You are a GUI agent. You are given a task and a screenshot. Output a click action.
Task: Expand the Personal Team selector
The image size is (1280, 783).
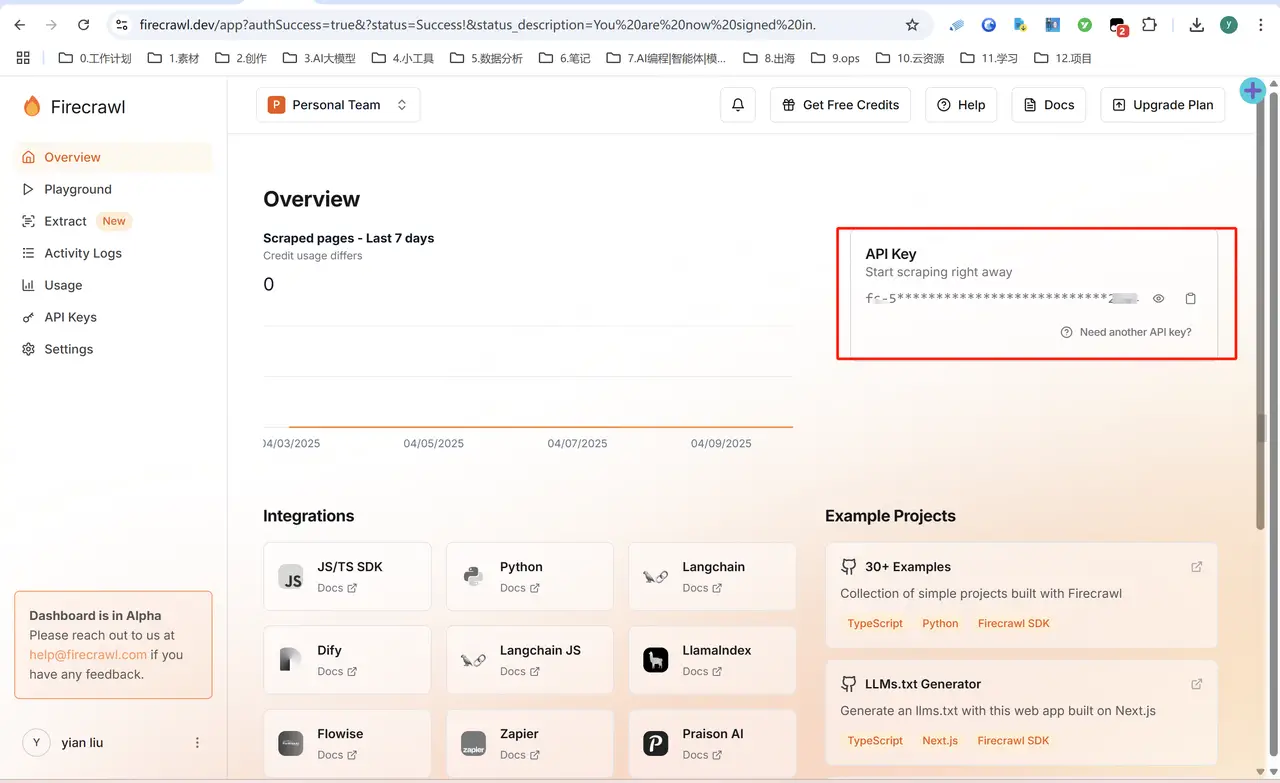click(338, 105)
